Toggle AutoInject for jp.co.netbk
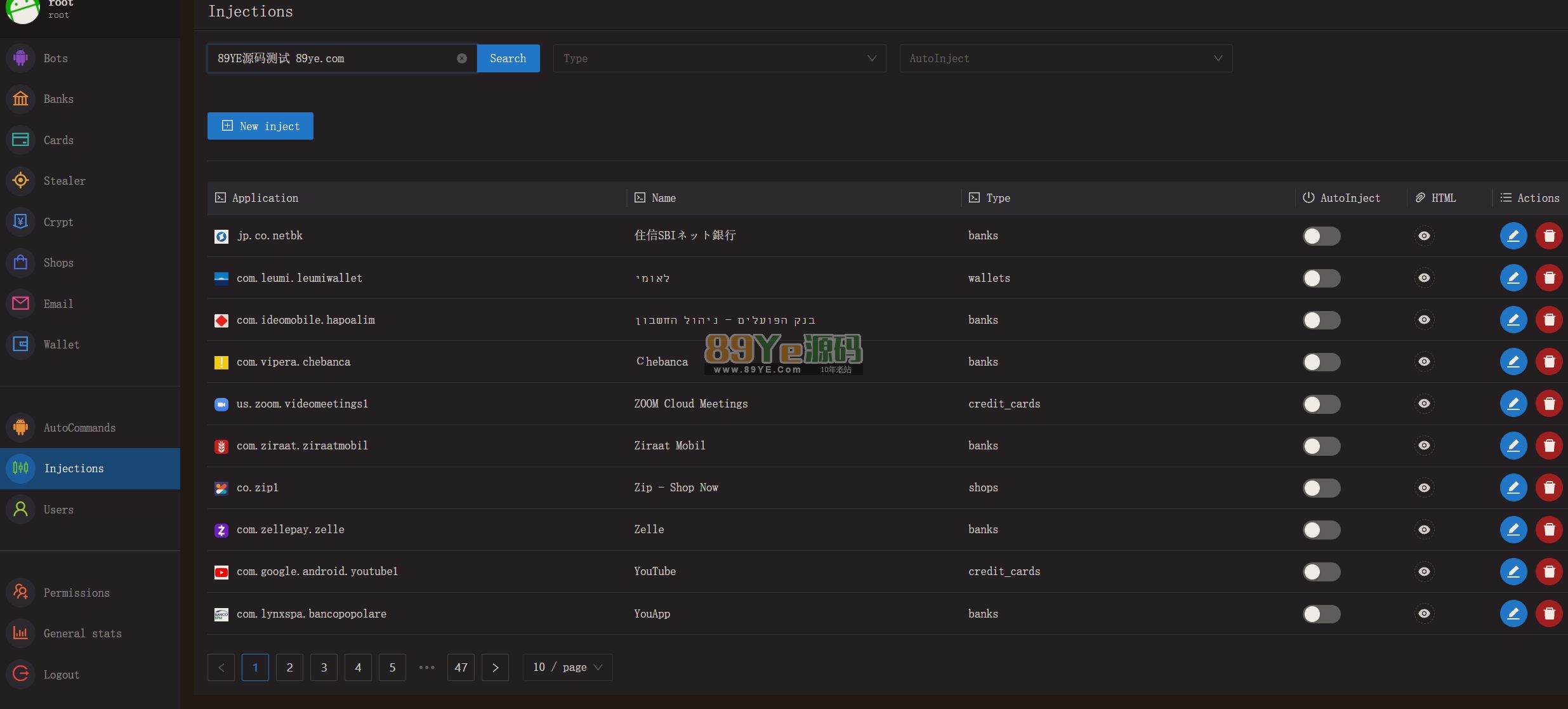Screen dimensions: 1568x709 click(1322, 236)
